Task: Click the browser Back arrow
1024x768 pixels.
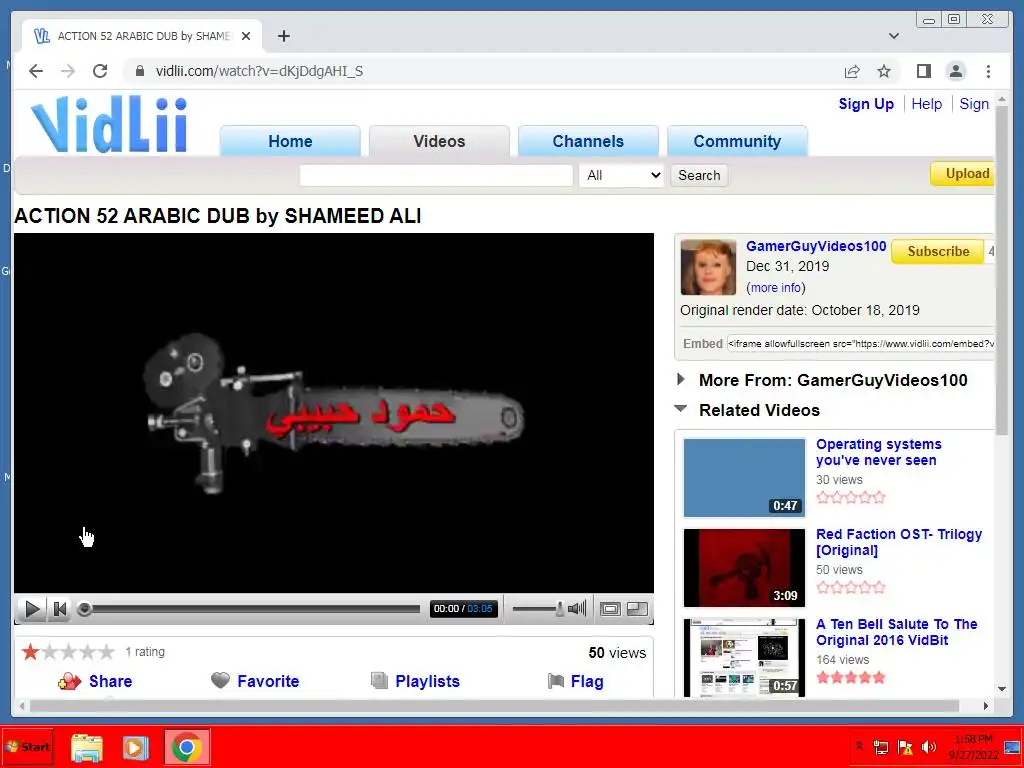Action: click(36, 71)
